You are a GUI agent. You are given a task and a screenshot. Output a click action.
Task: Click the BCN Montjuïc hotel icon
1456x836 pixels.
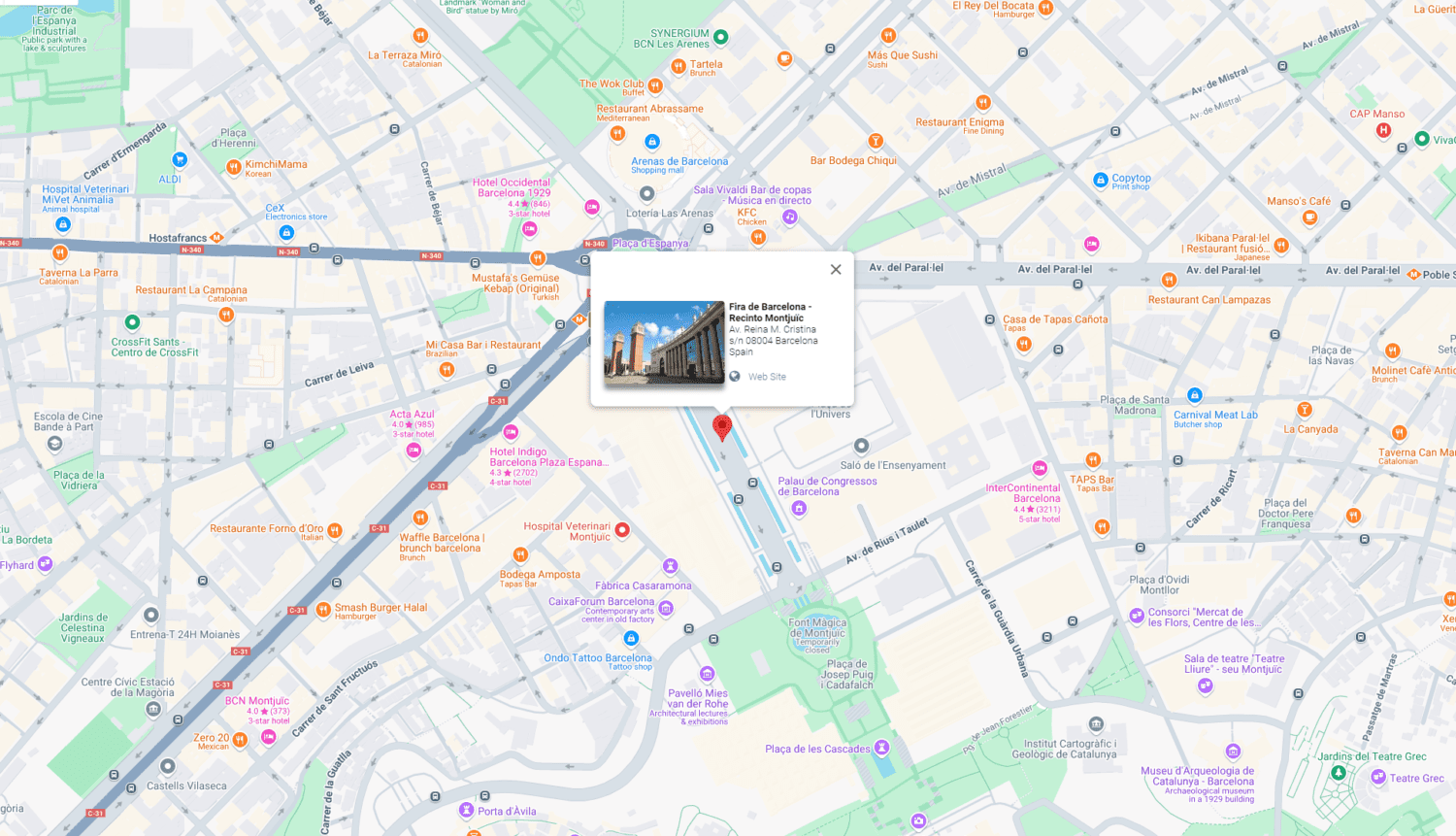pyautogui.click(x=269, y=737)
